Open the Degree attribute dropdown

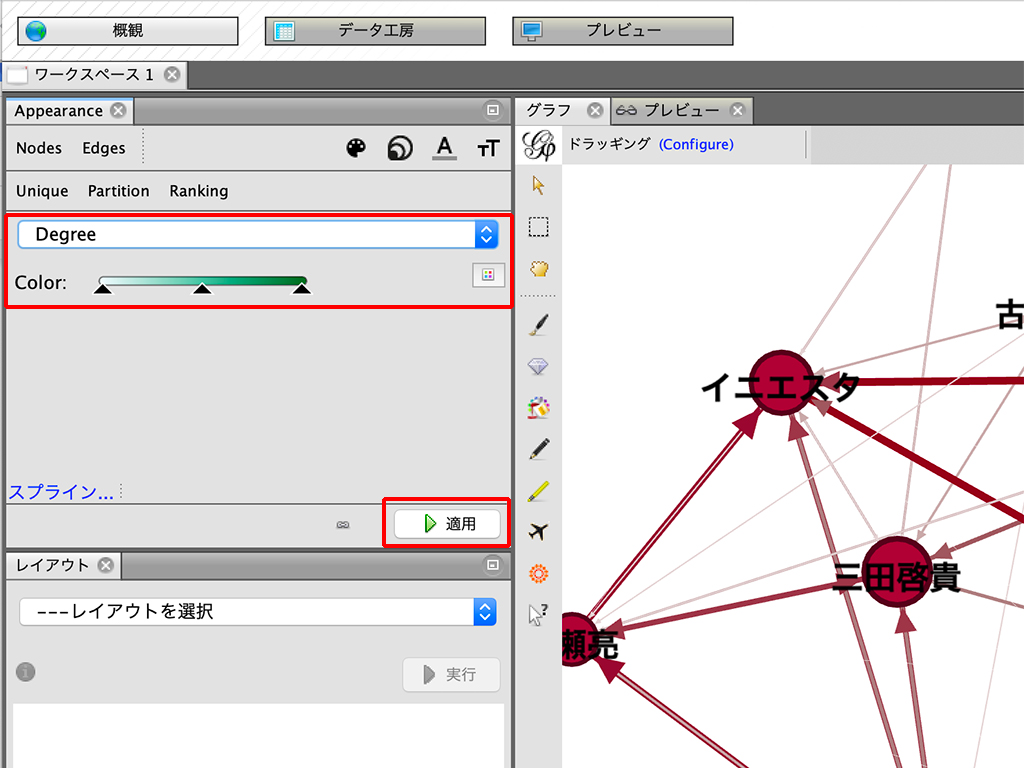tap(258, 234)
